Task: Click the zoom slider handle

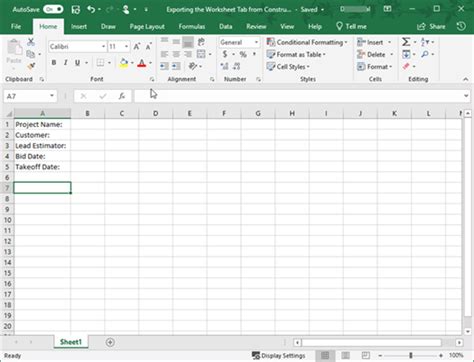Action: [x=411, y=356]
